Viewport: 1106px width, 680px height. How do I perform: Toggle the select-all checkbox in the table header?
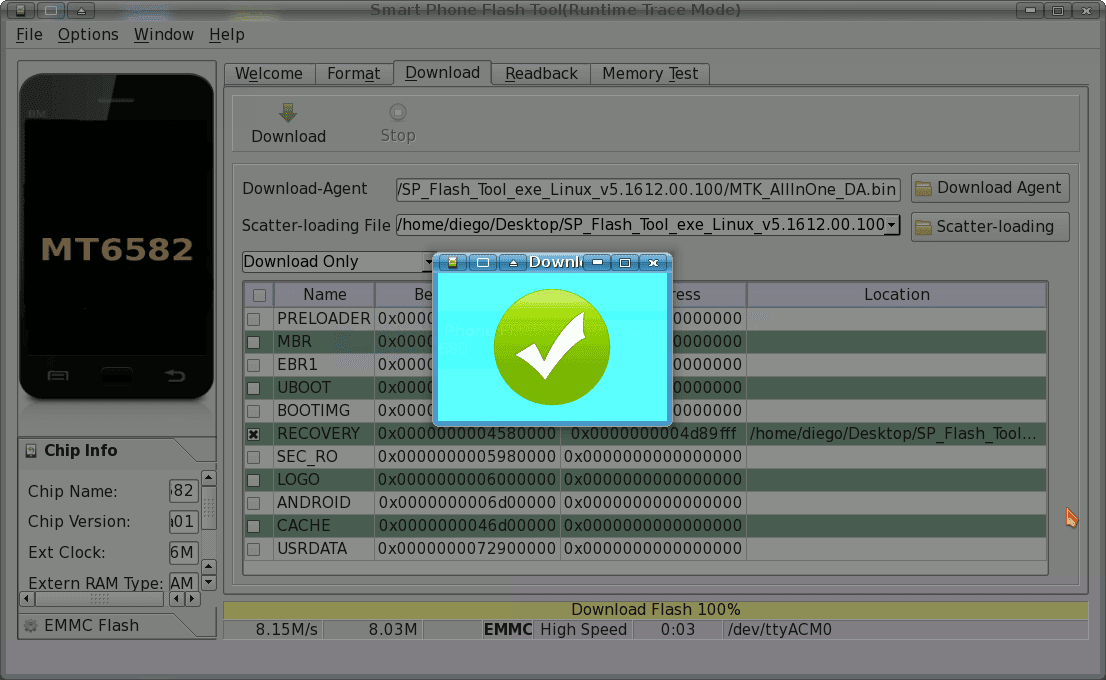pyautogui.click(x=257, y=294)
